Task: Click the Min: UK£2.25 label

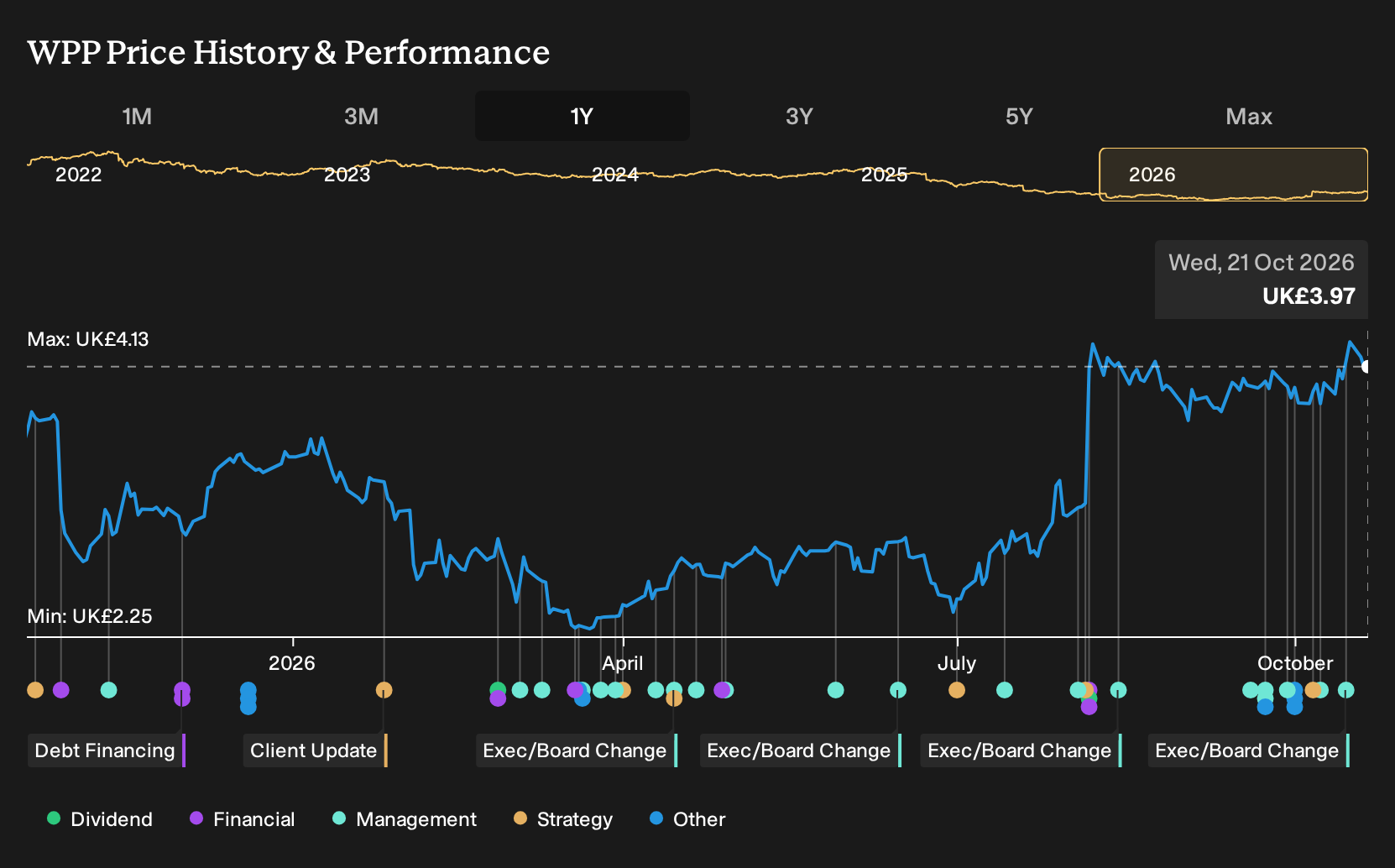Action: 90,616
